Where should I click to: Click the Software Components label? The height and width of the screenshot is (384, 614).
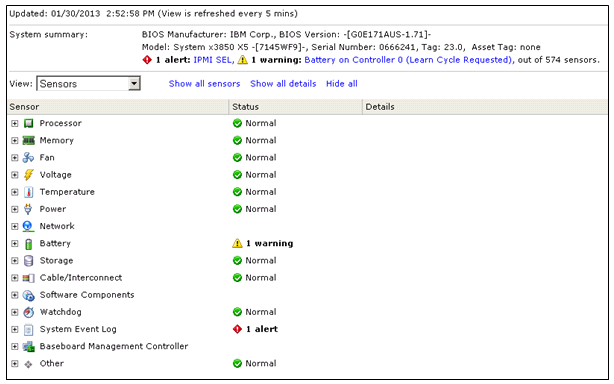pyautogui.click(x=87, y=295)
